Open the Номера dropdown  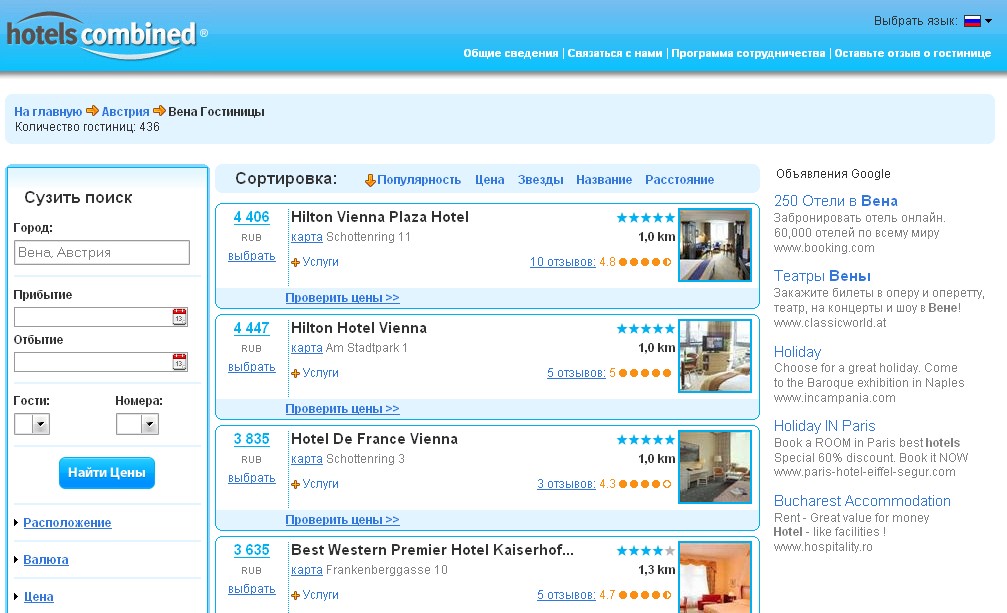click(x=137, y=424)
